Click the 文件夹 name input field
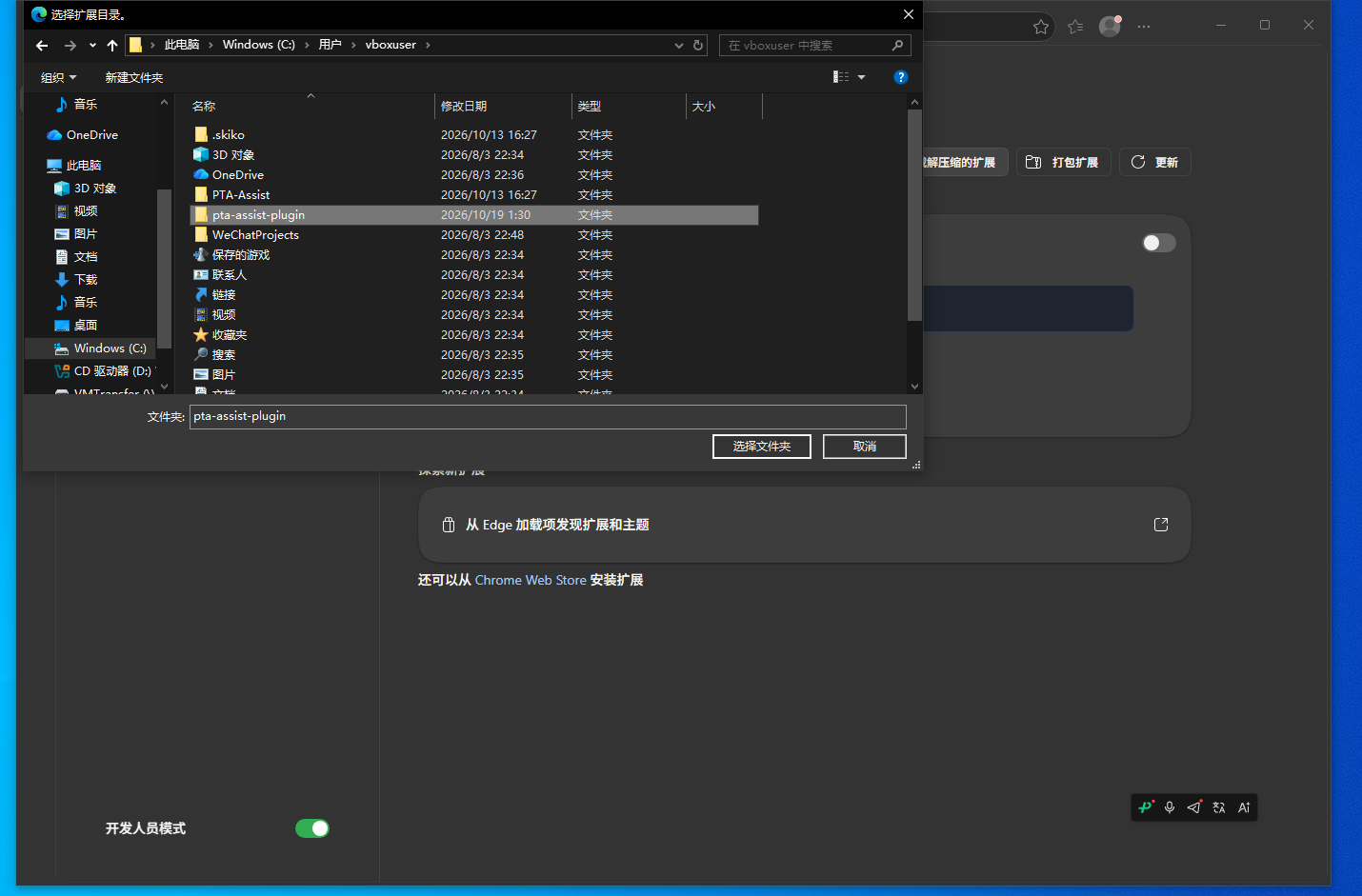 [548, 416]
